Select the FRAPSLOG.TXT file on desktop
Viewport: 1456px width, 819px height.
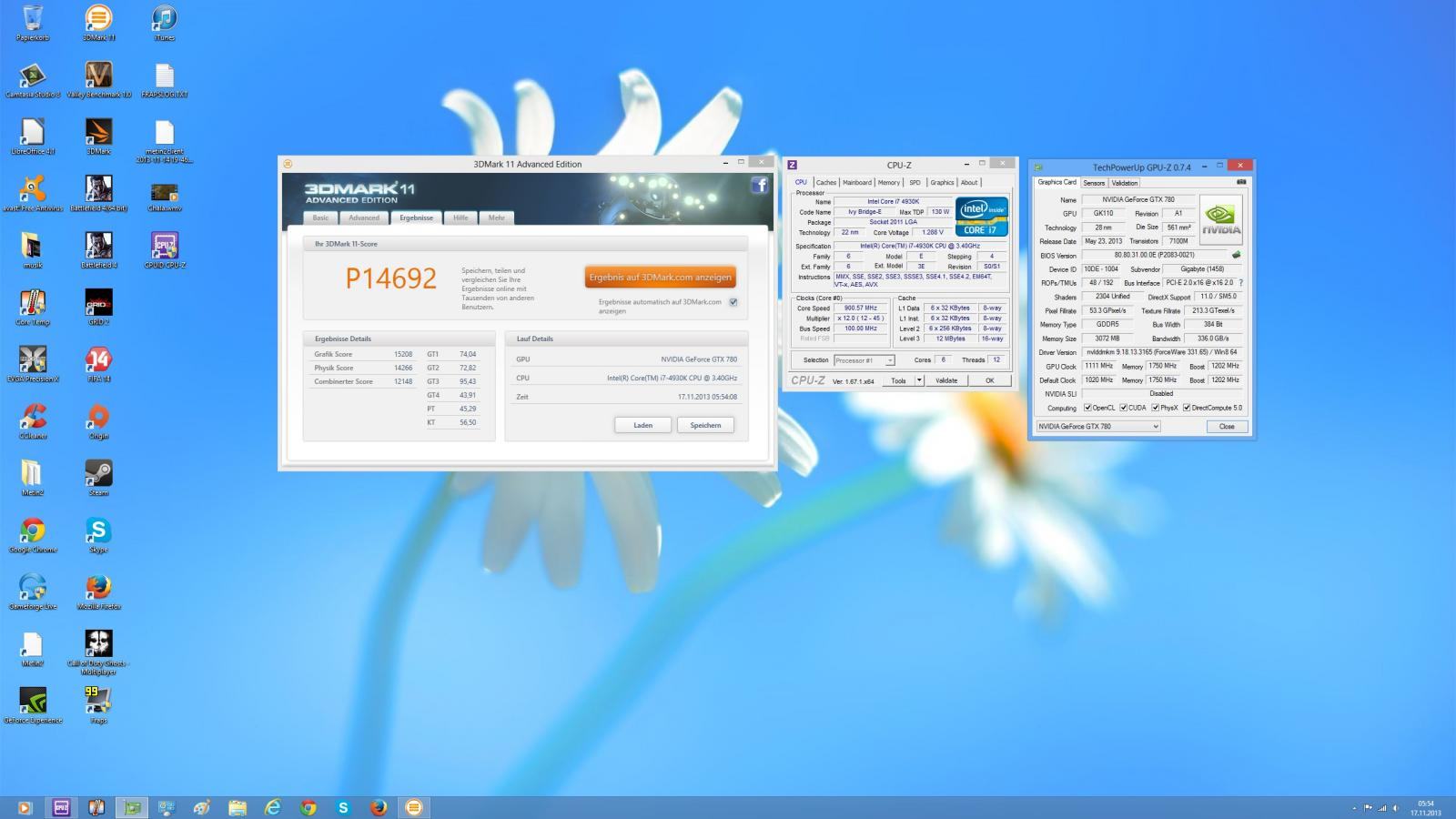[x=164, y=80]
